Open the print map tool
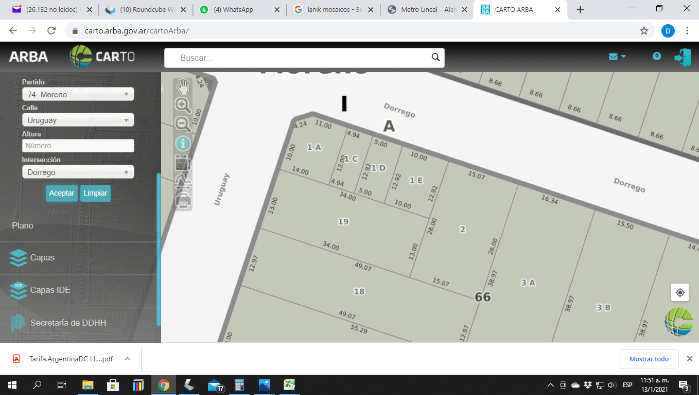Image resolution: width=699 pixels, height=395 pixels. [183, 201]
